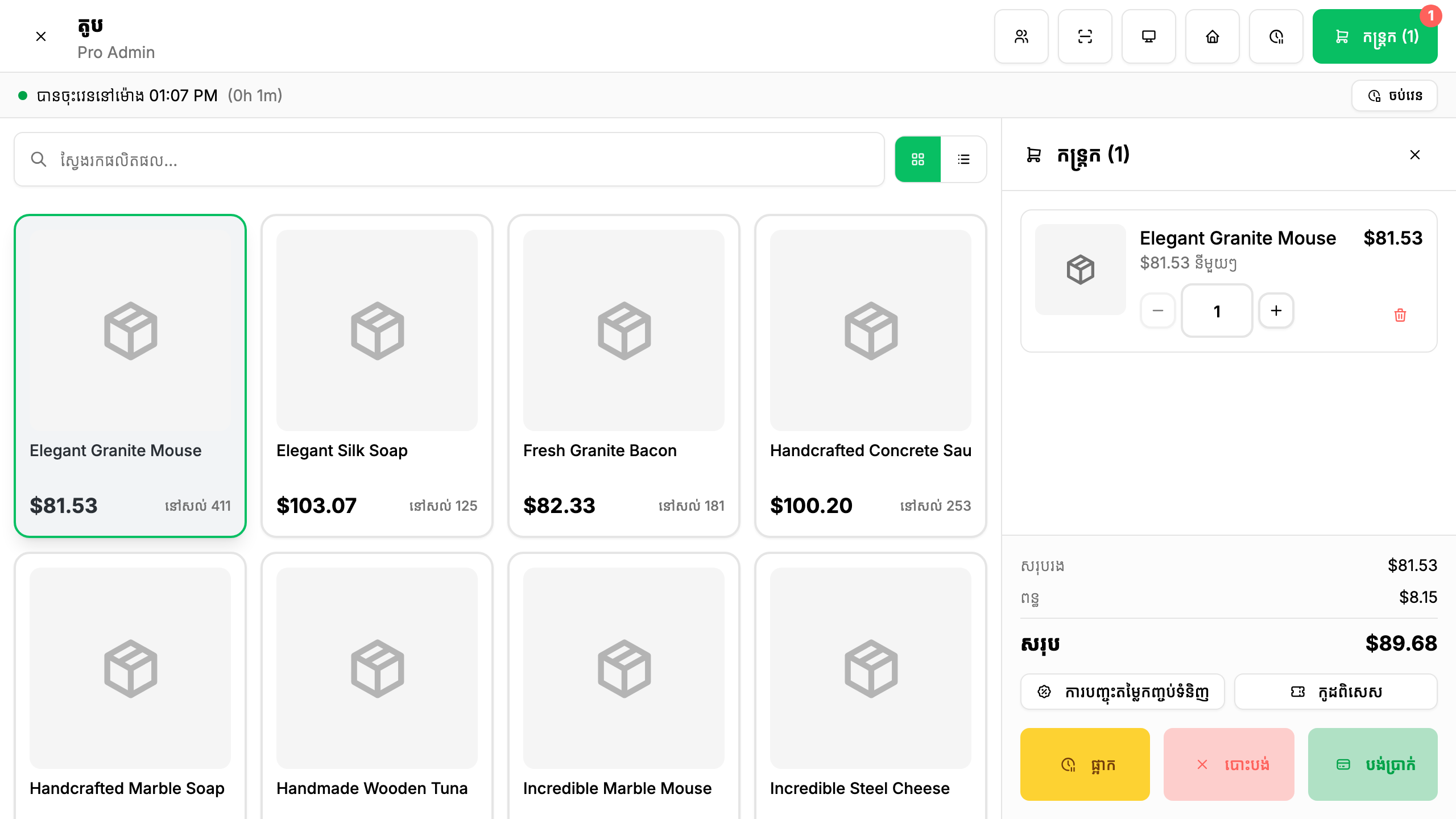Open the customers icon in top toolbar
Screen dimensions: 1456x819
click(x=1021, y=36)
